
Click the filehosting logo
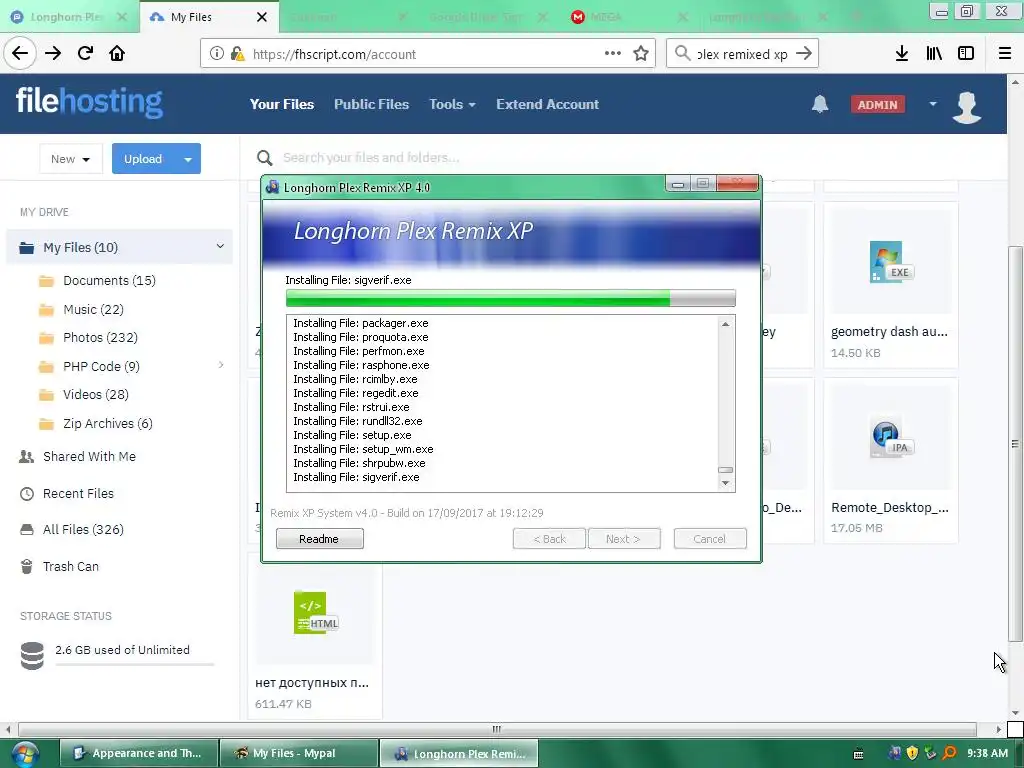(x=89, y=103)
